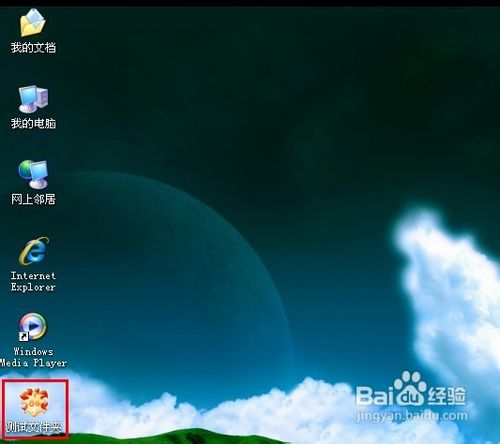The image size is (500, 444).
Task: Click the 网上邻居 network icon
Action: coord(33,174)
